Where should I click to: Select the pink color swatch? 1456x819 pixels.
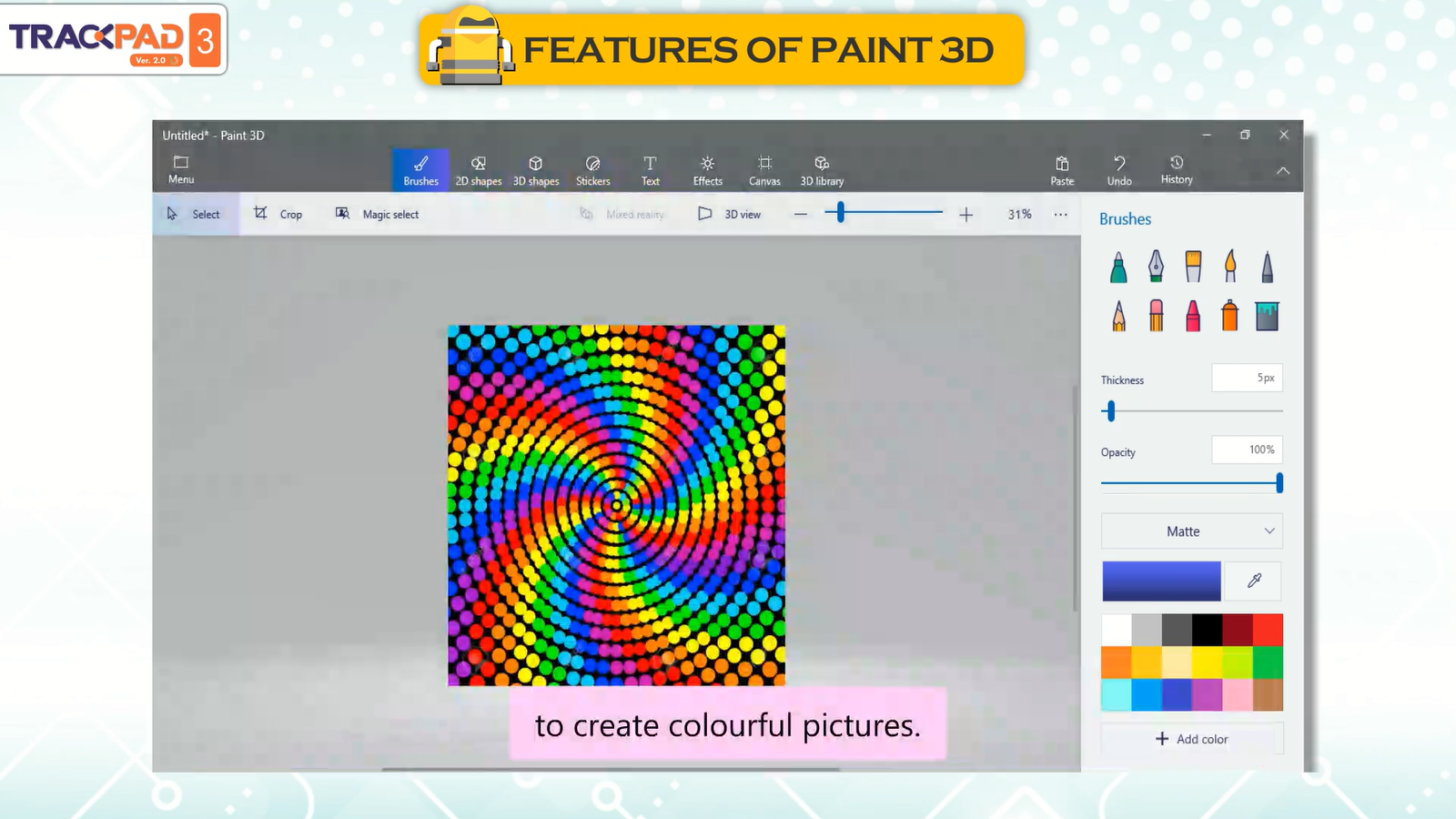[x=1238, y=694]
